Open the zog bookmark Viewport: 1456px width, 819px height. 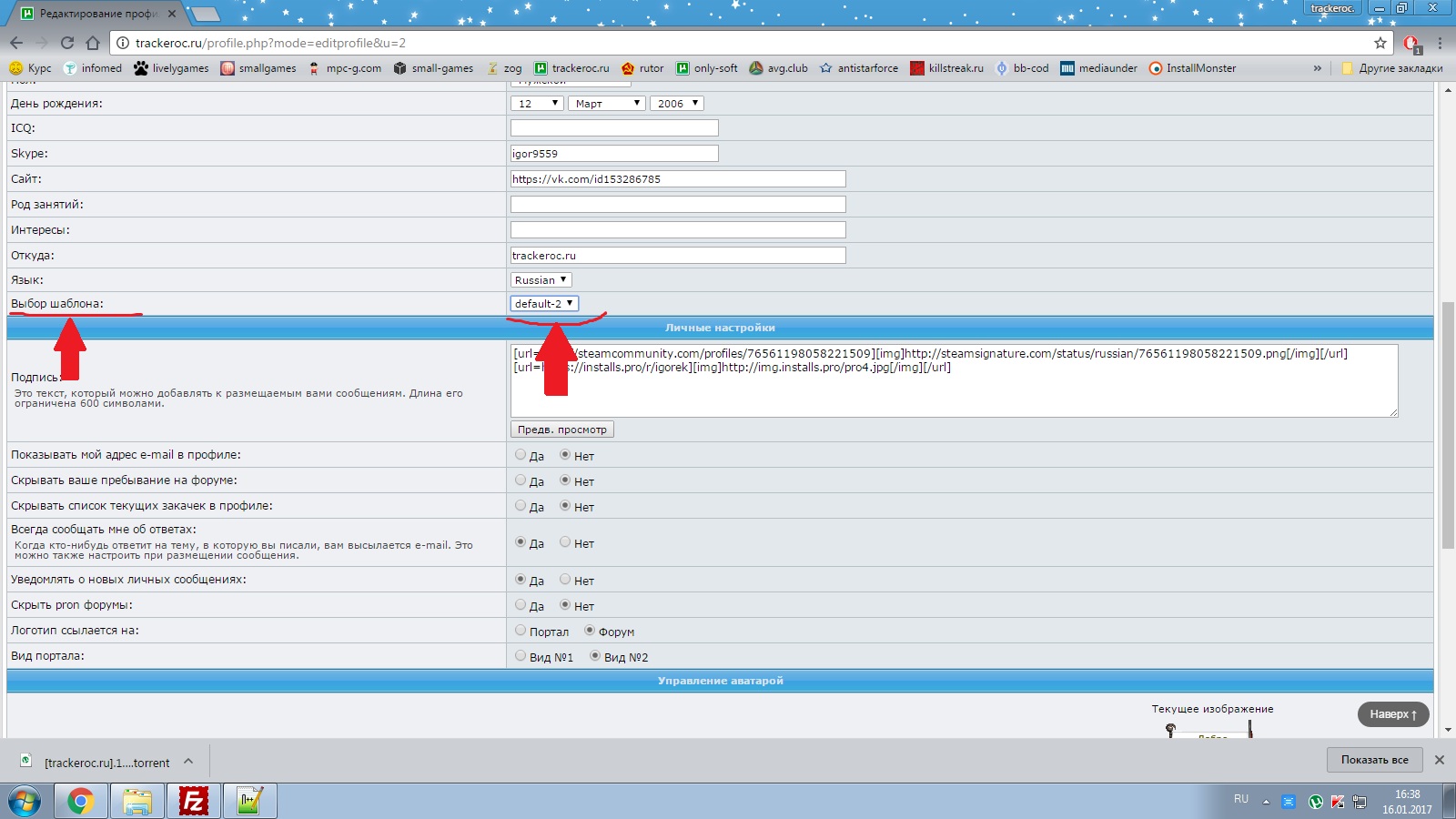click(504, 68)
